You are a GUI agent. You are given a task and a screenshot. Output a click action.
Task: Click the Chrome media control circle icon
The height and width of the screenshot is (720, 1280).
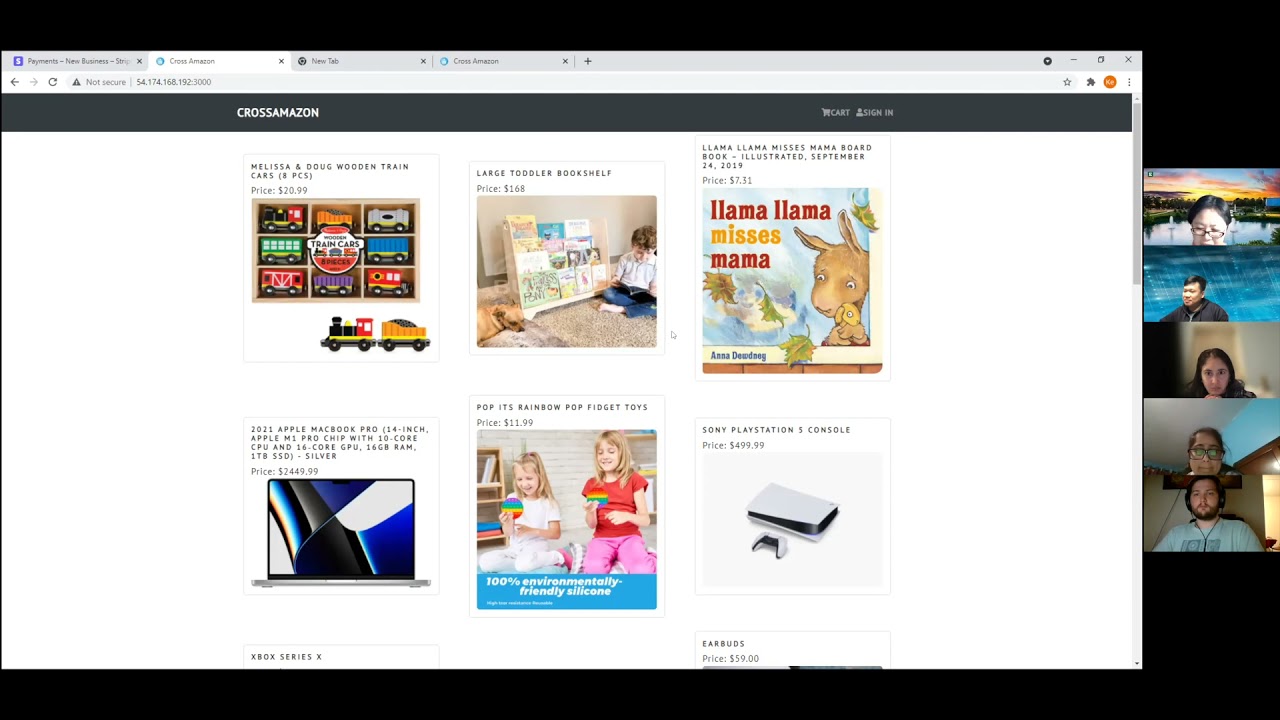coord(1048,61)
